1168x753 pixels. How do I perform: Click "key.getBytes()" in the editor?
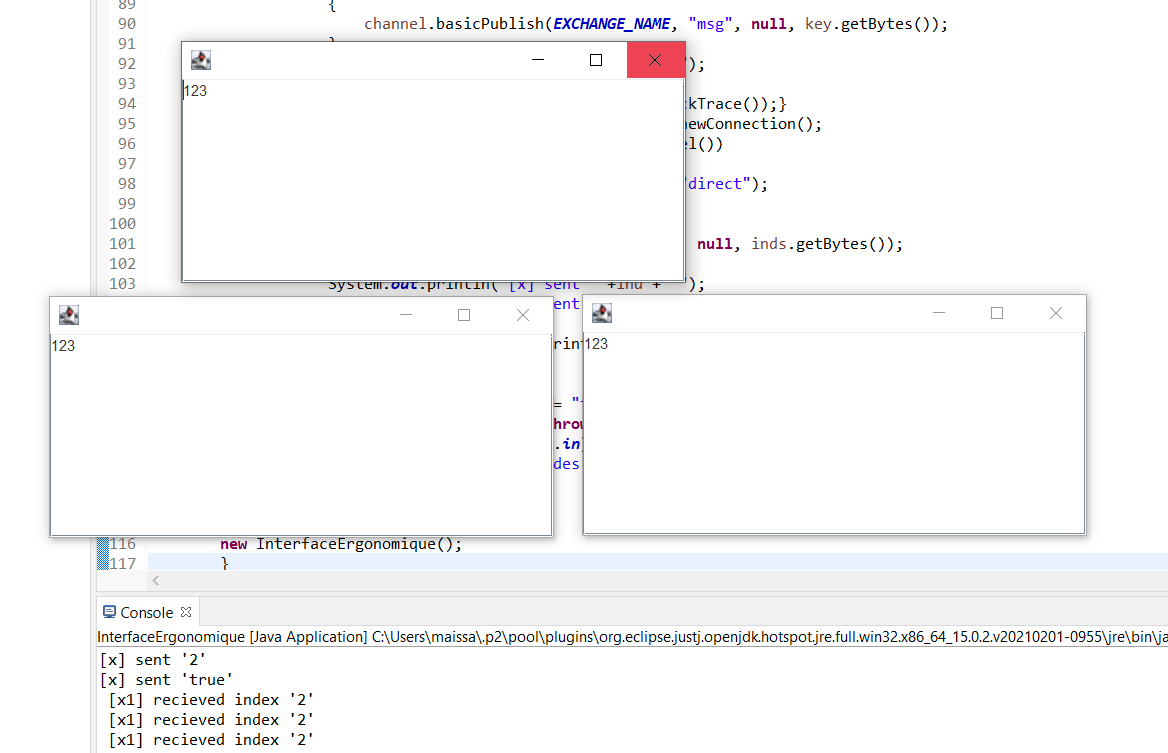871,24
